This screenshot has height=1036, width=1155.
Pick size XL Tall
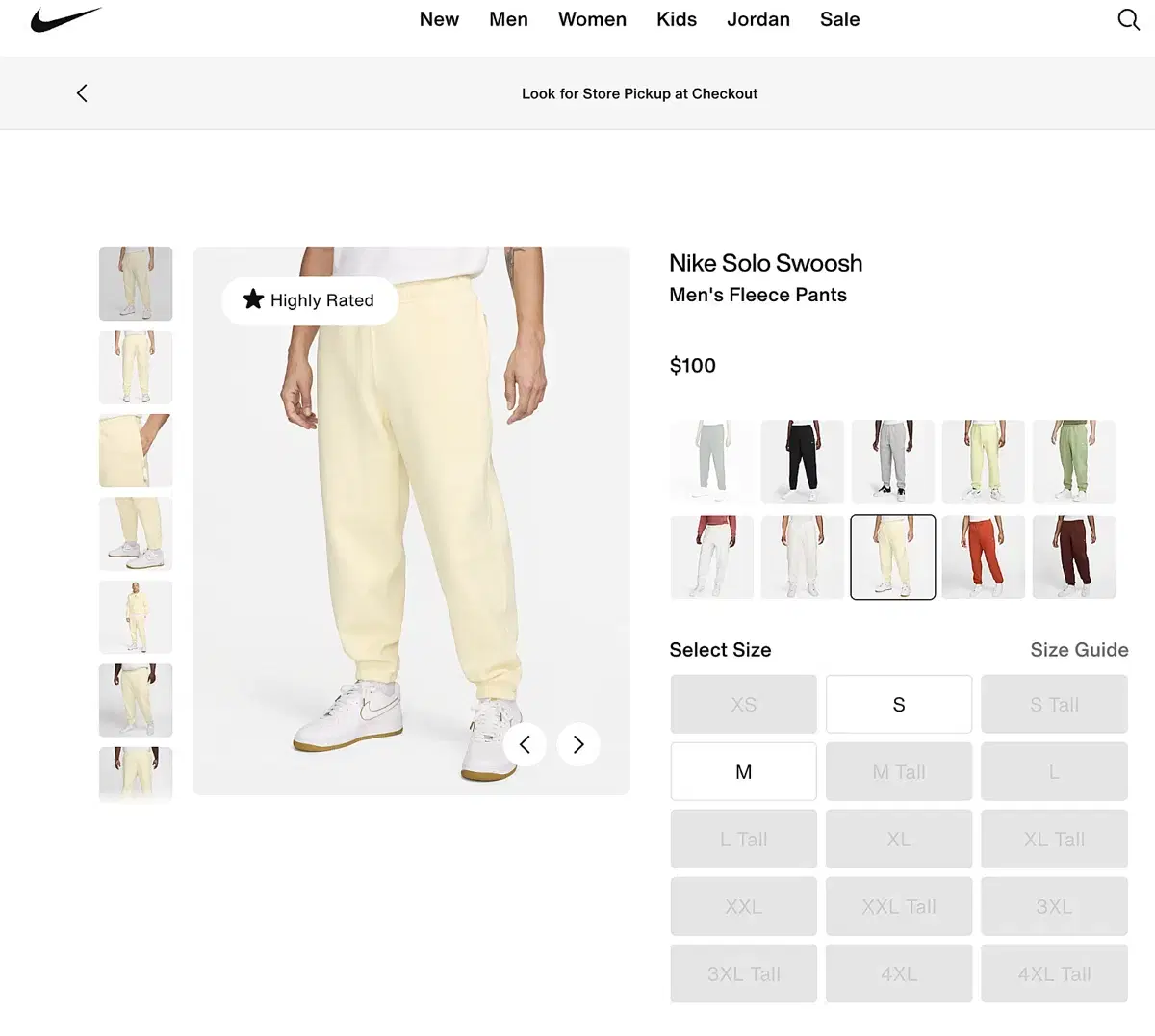[1054, 840]
